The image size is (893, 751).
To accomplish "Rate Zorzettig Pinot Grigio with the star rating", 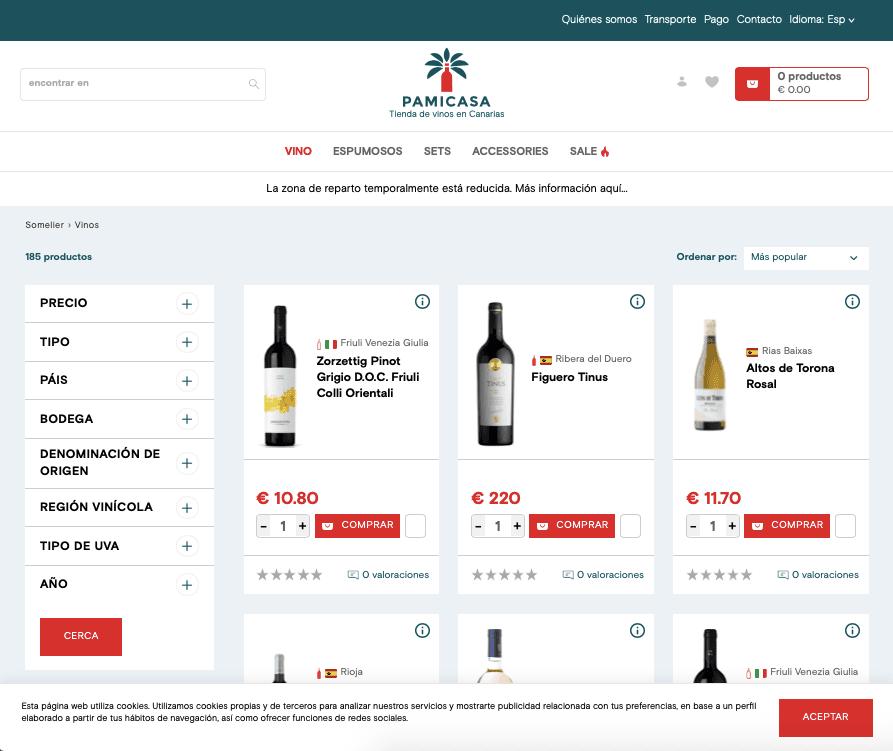I will pos(289,575).
